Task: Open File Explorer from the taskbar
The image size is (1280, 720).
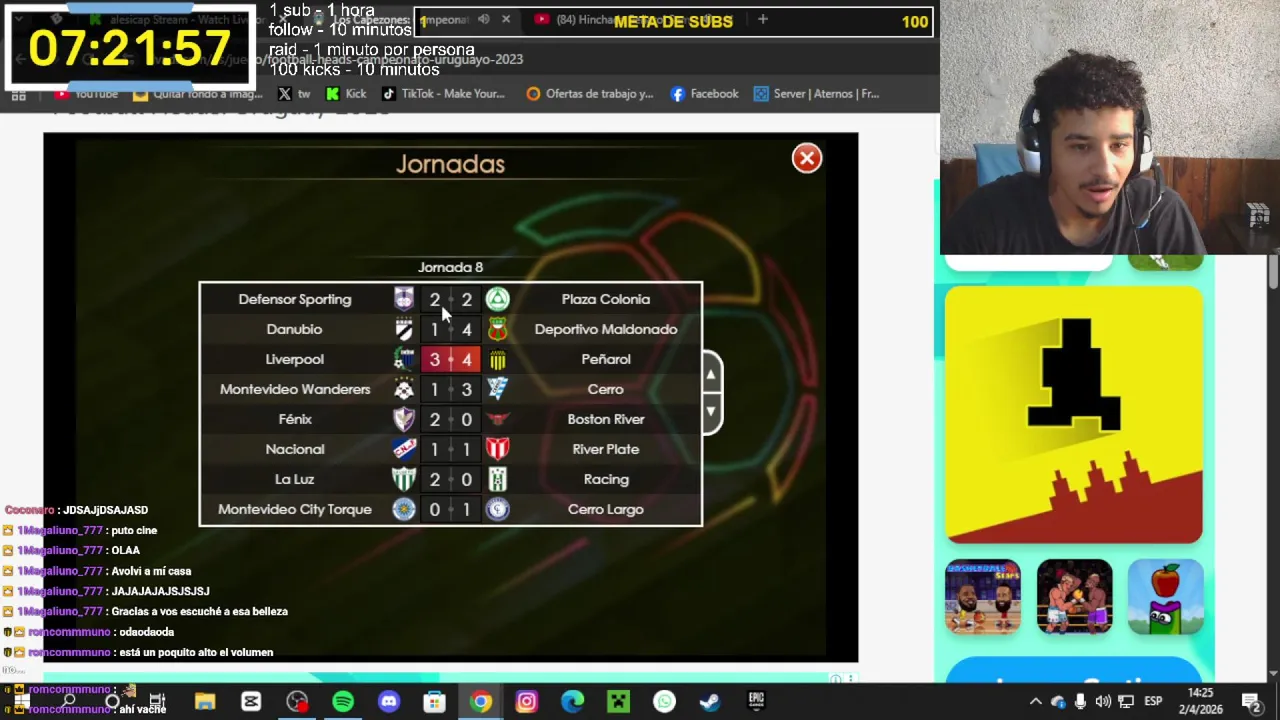Action: click(x=205, y=702)
